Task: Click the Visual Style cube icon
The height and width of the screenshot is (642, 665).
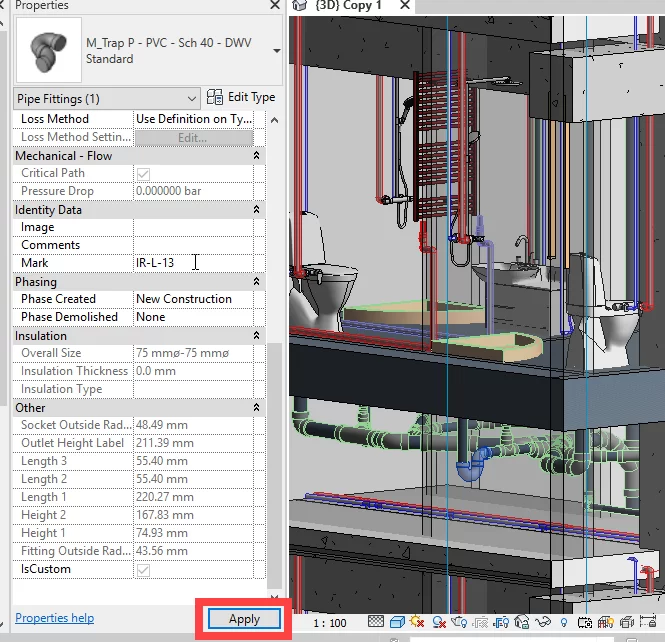Action: [397, 622]
